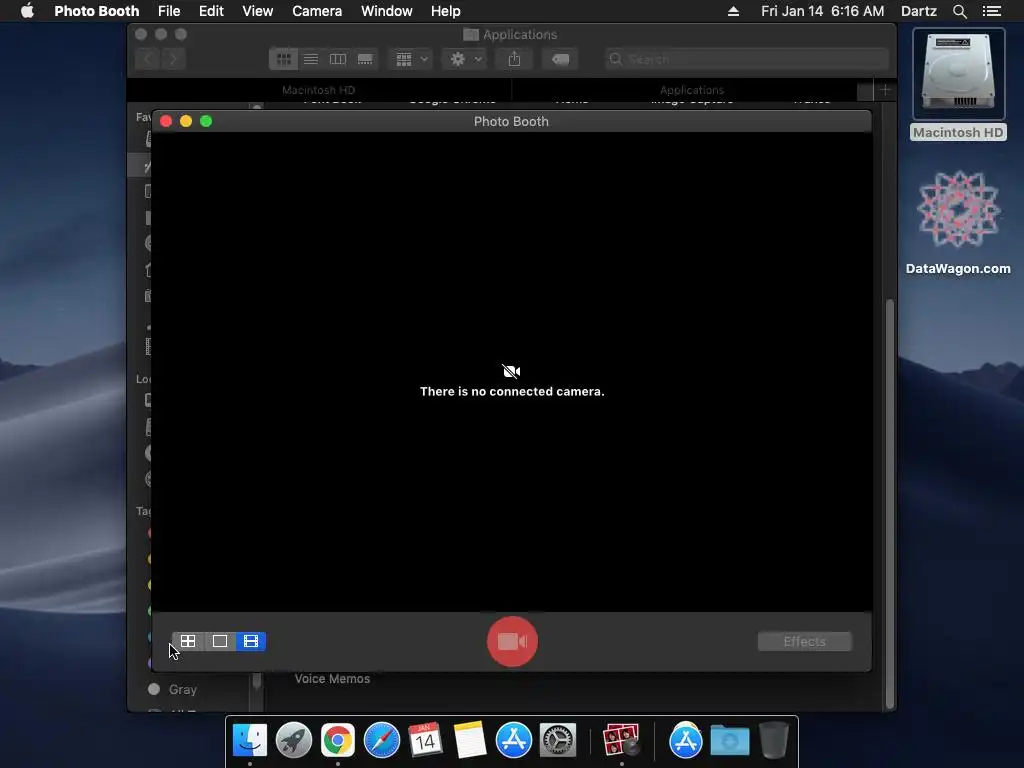
Task: Open the Window menu
Action: pos(387,11)
